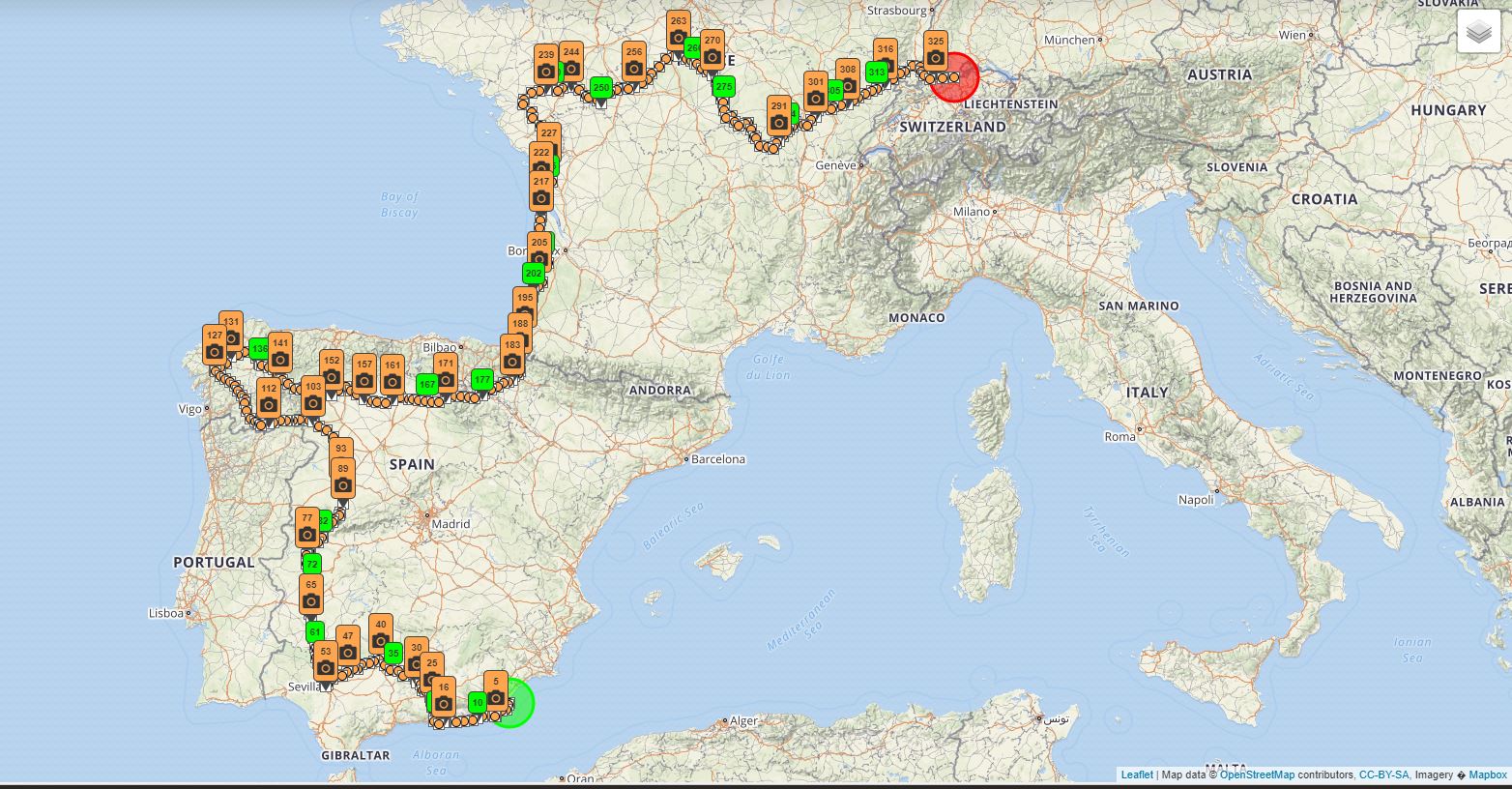Click photo marker 217 on French coast
Image resolution: width=1512 pixels, height=789 pixels.
(x=541, y=190)
